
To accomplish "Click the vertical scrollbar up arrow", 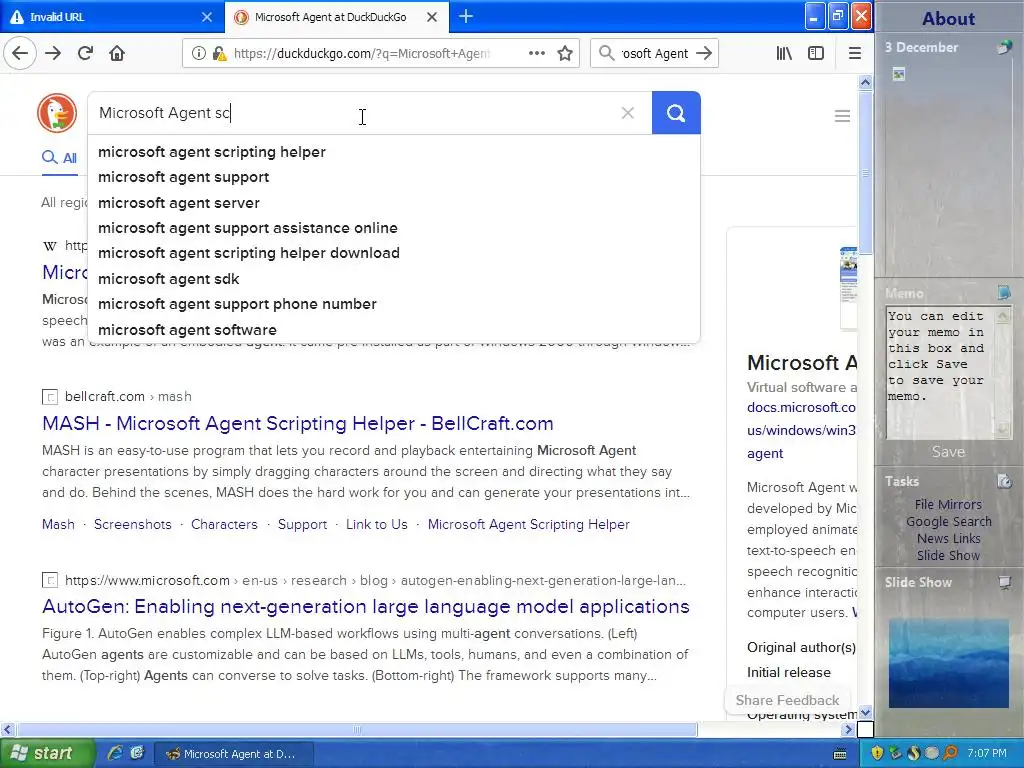I will click(x=865, y=82).
